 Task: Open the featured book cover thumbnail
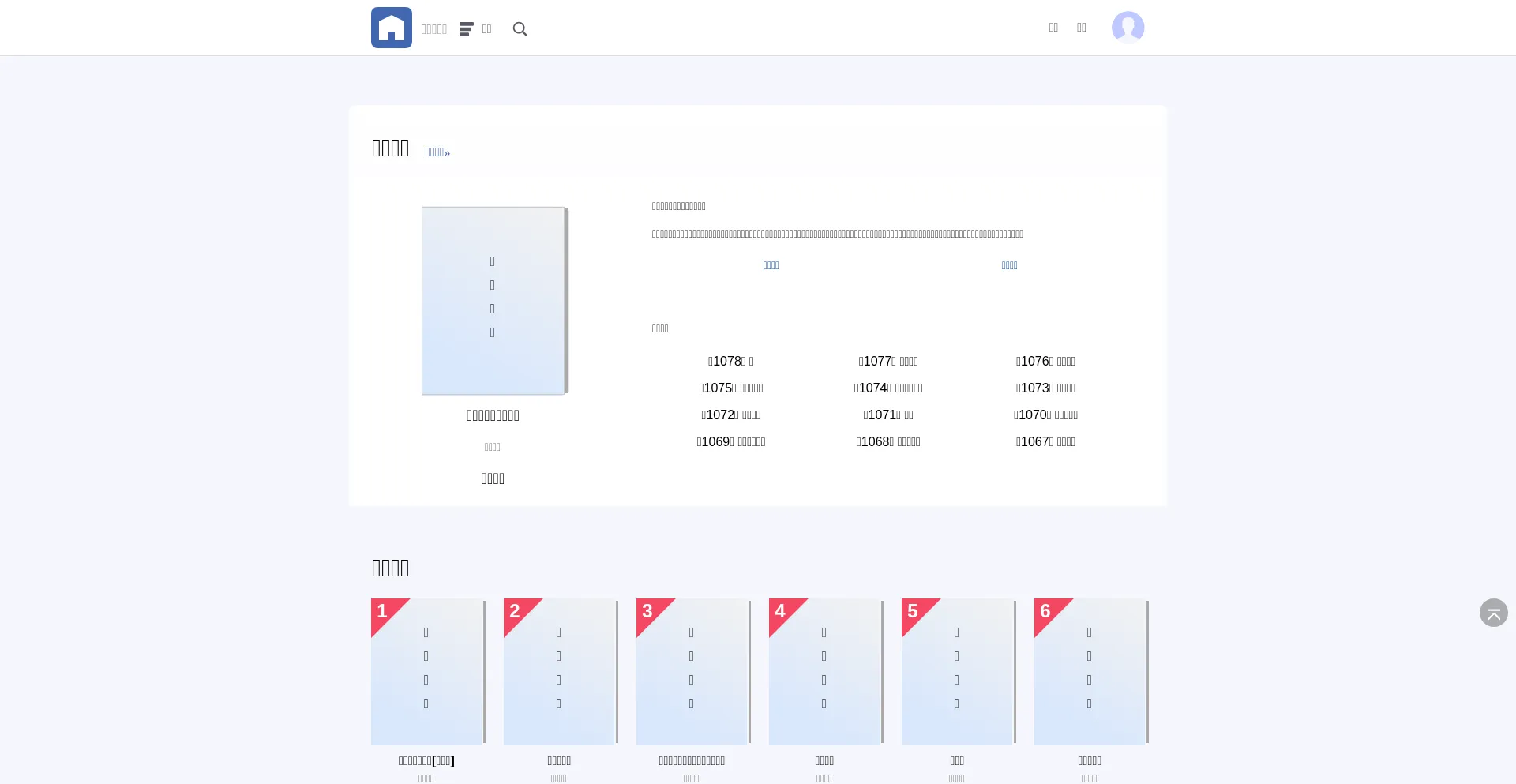(x=493, y=301)
